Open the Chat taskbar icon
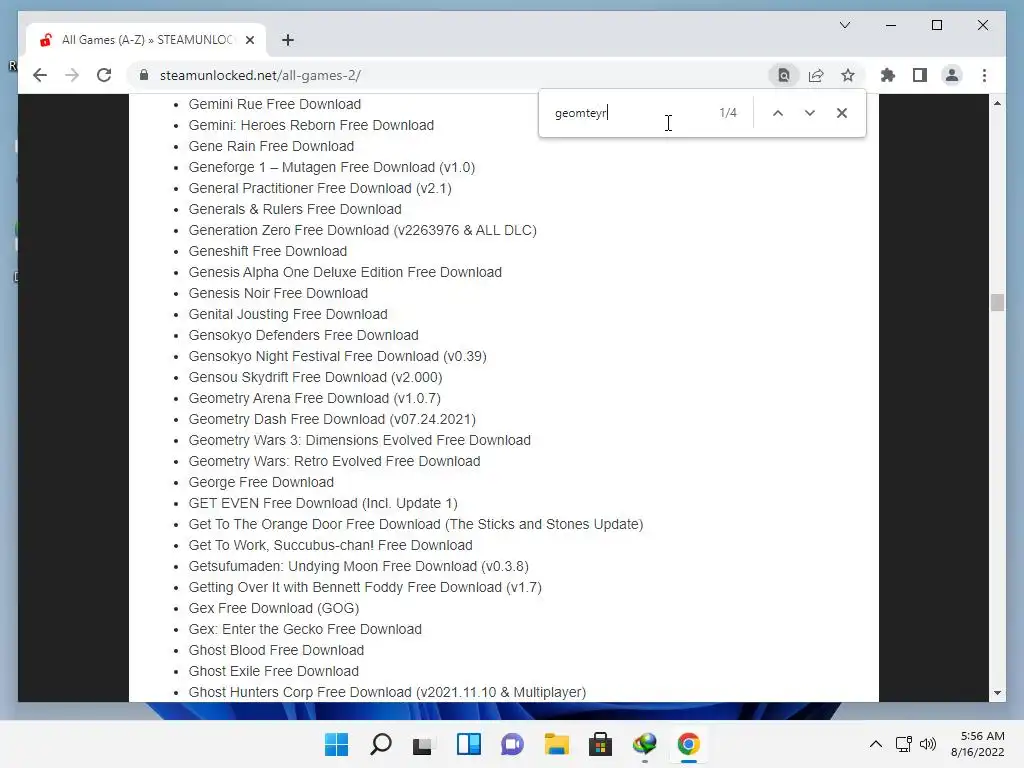 click(513, 744)
